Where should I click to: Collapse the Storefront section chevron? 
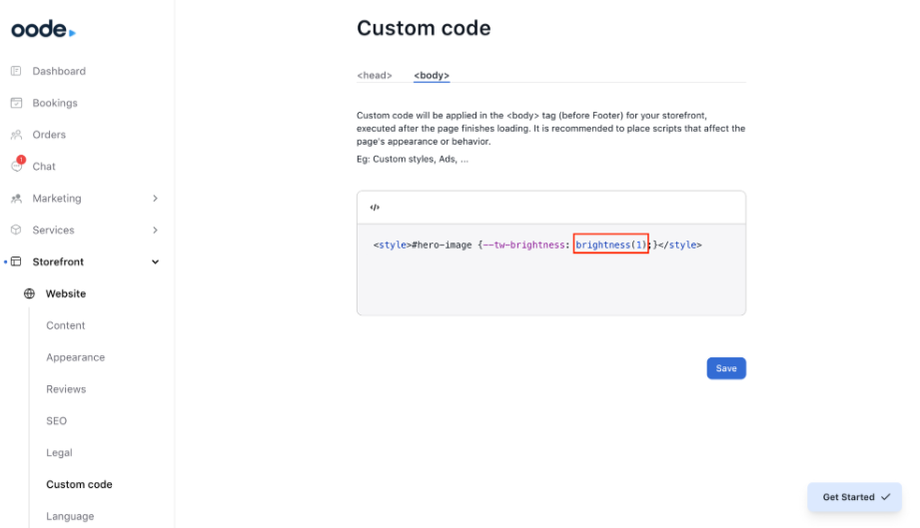[155, 262]
